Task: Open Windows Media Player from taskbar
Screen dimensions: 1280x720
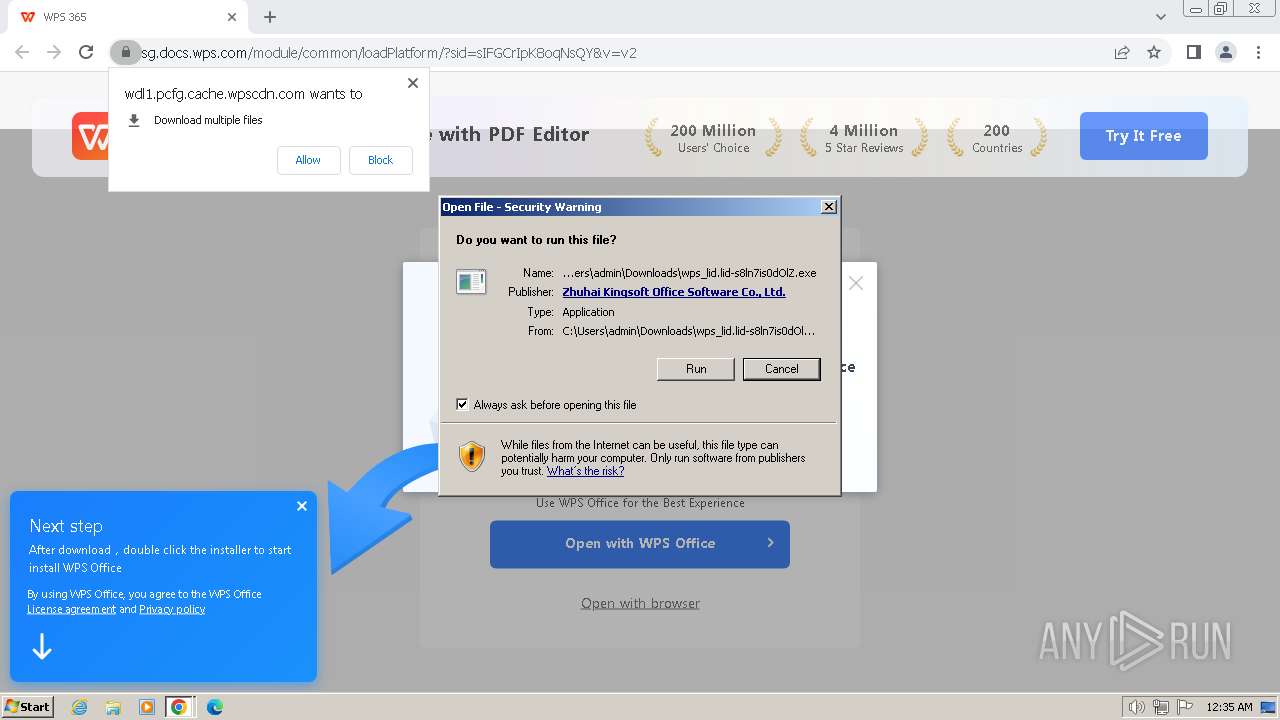Action: pyautogui.click(x=147, y=707)
